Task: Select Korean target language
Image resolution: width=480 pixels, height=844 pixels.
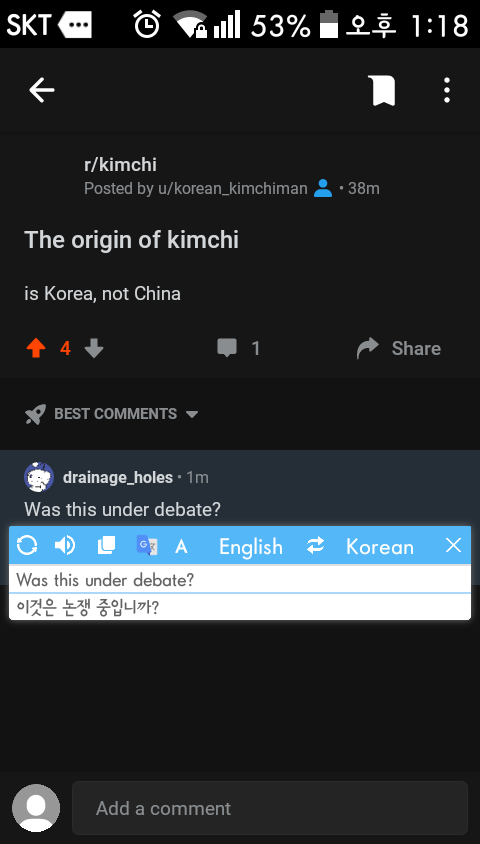Action: coord(379,547)
